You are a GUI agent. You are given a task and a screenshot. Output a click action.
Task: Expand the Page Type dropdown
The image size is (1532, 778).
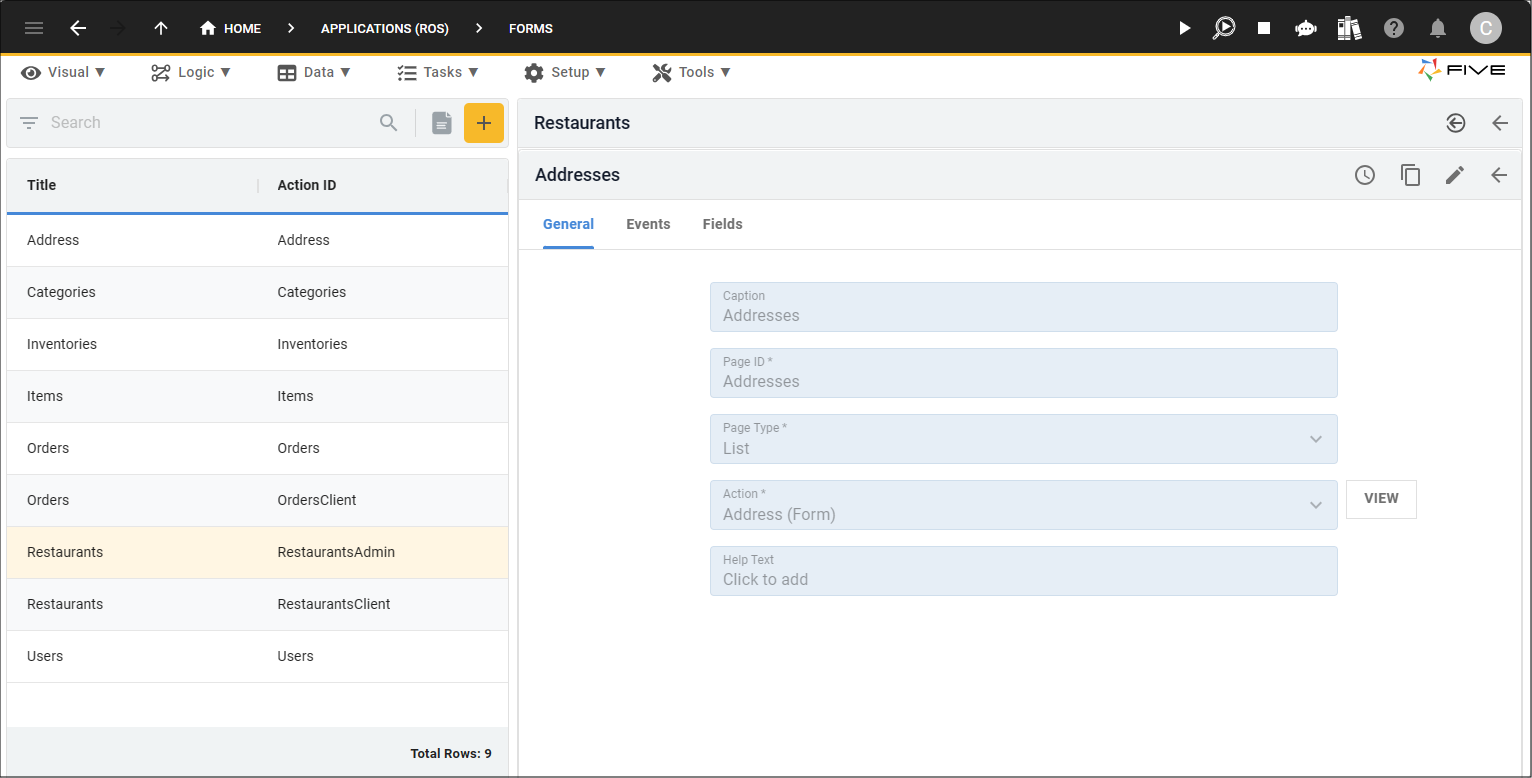coord(1023,439)
